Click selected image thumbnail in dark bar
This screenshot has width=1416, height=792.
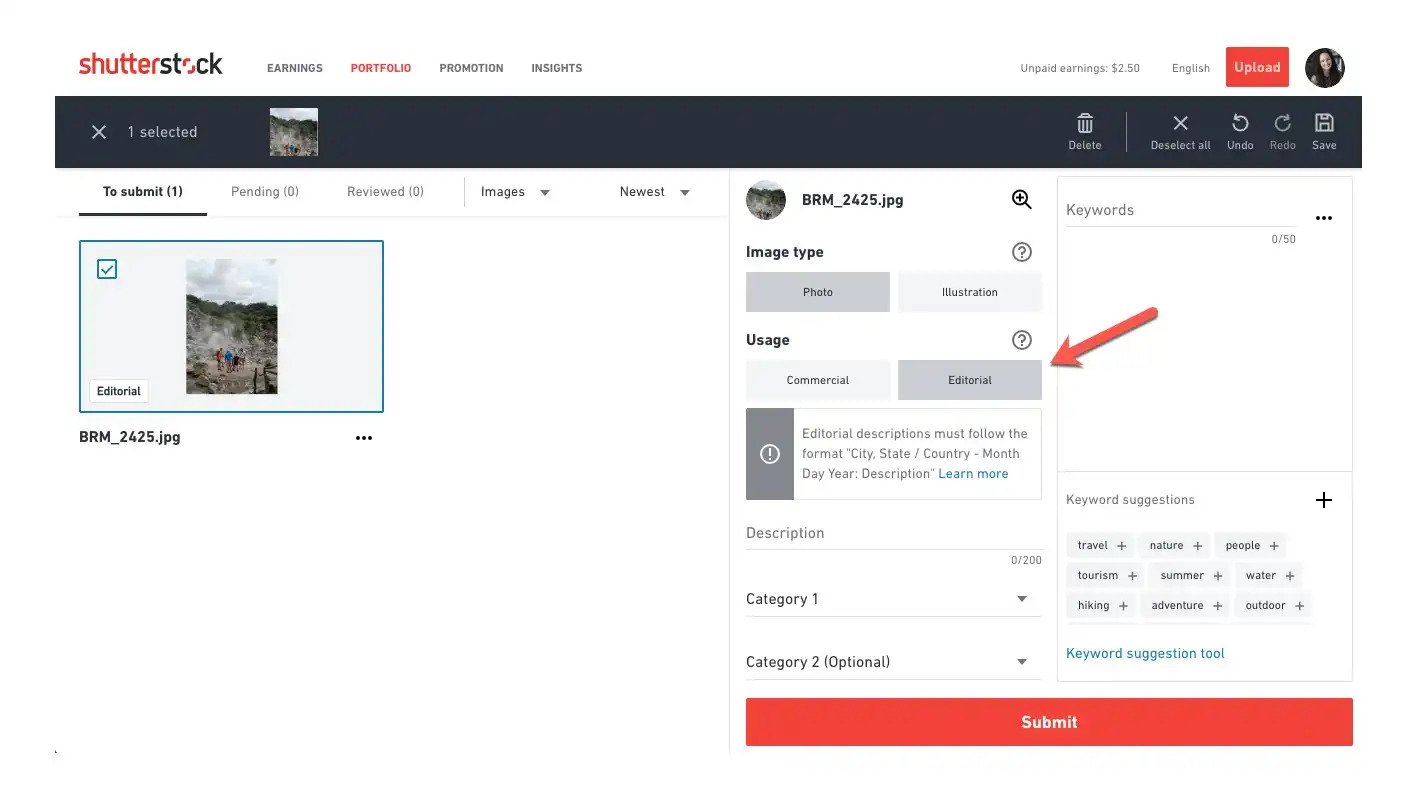(x=294, y=132)
